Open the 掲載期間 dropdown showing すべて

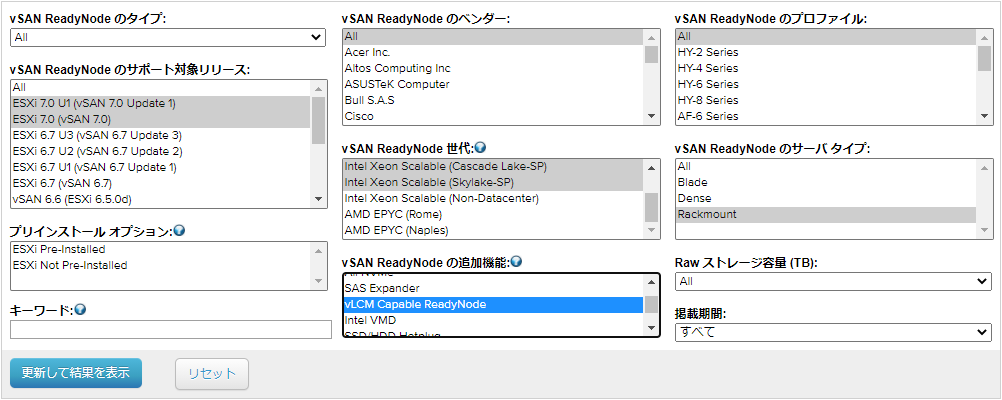[833, 332]
